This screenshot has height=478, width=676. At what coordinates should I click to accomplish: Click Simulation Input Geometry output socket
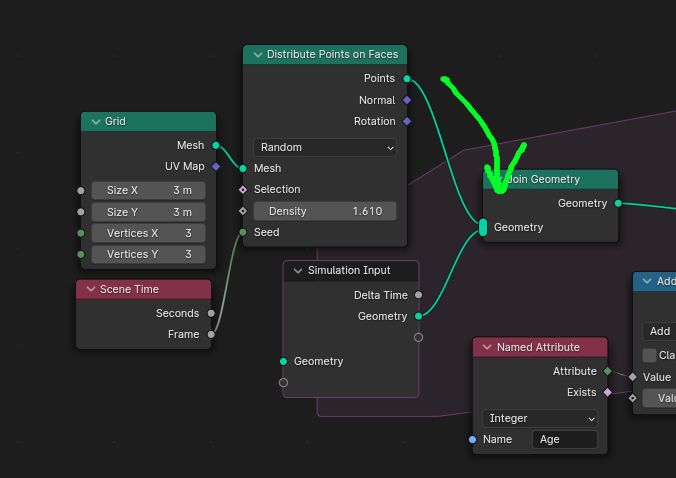coord(418,316)
